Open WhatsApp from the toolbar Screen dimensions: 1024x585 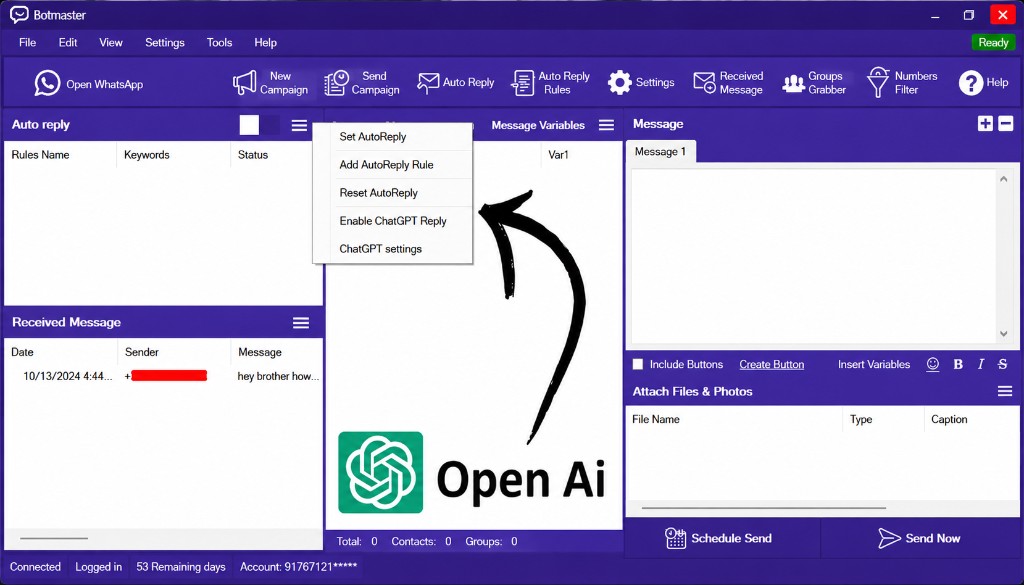(x=89, y=84)
